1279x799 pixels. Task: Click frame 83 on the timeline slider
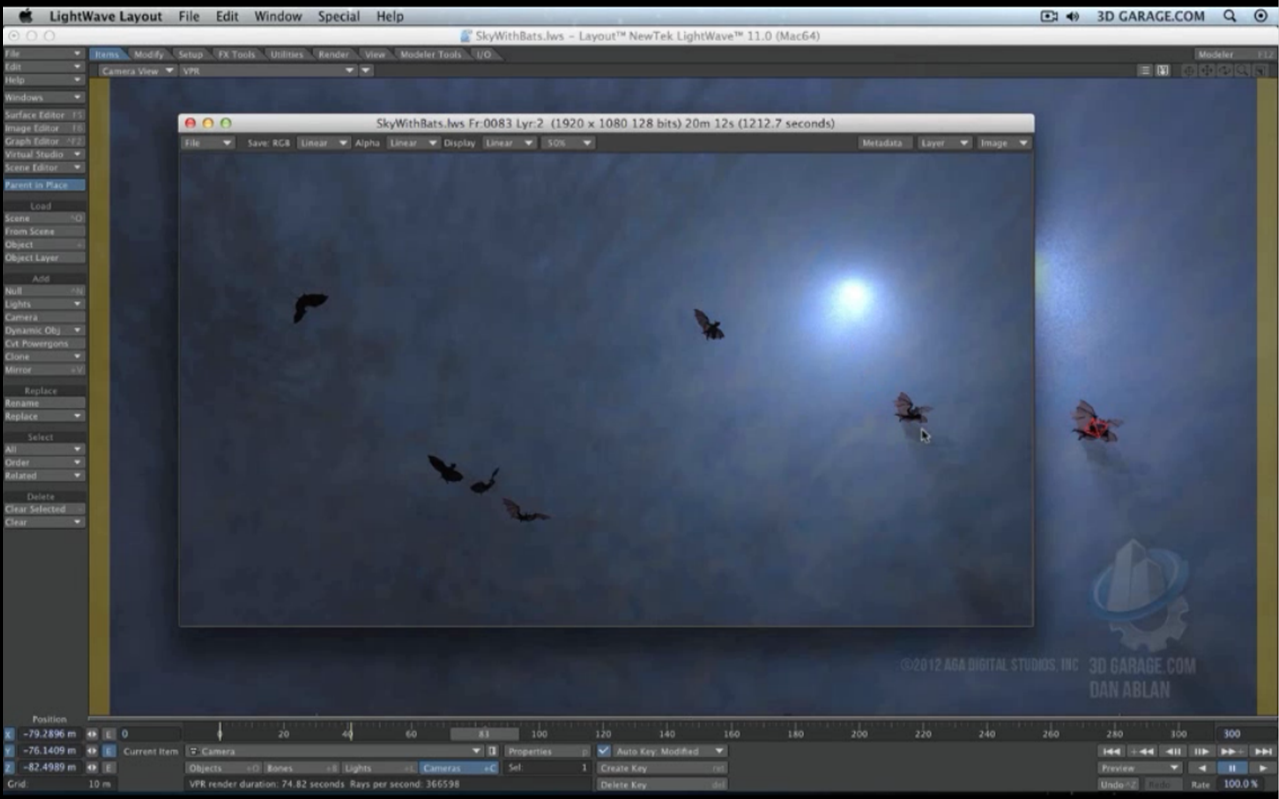(484, 734)
